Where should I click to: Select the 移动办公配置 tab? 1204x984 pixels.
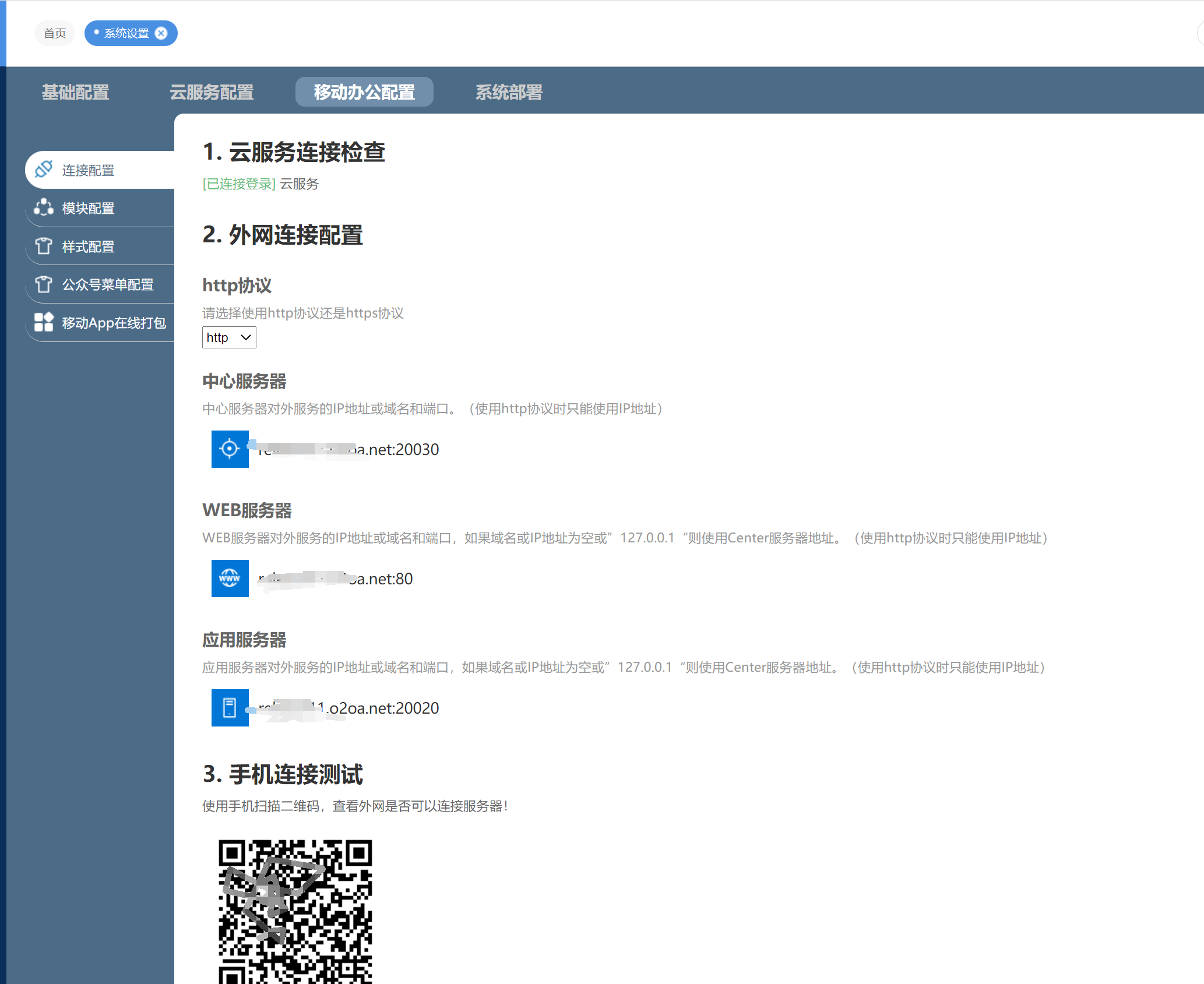point(364,92)
